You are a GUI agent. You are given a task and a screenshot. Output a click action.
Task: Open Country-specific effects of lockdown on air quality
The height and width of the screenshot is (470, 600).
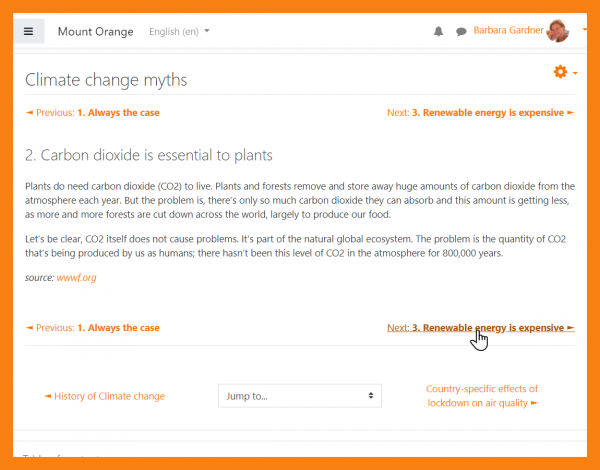482,396
